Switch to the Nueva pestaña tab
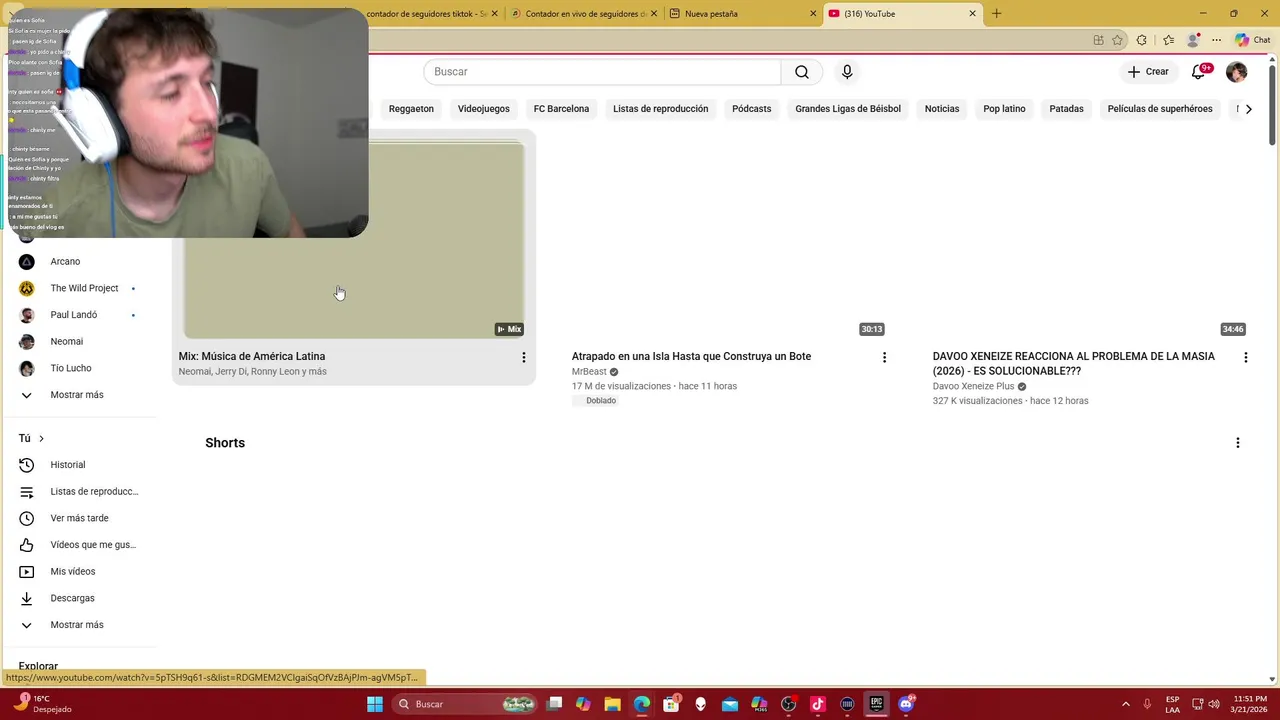Viewport: 1280px width, 720px height. [x=743, y=14]
